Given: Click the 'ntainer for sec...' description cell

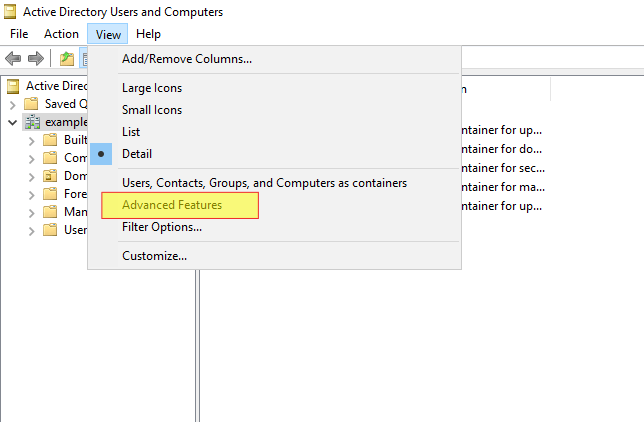Looking at the screenshot, I should (504, 168).
